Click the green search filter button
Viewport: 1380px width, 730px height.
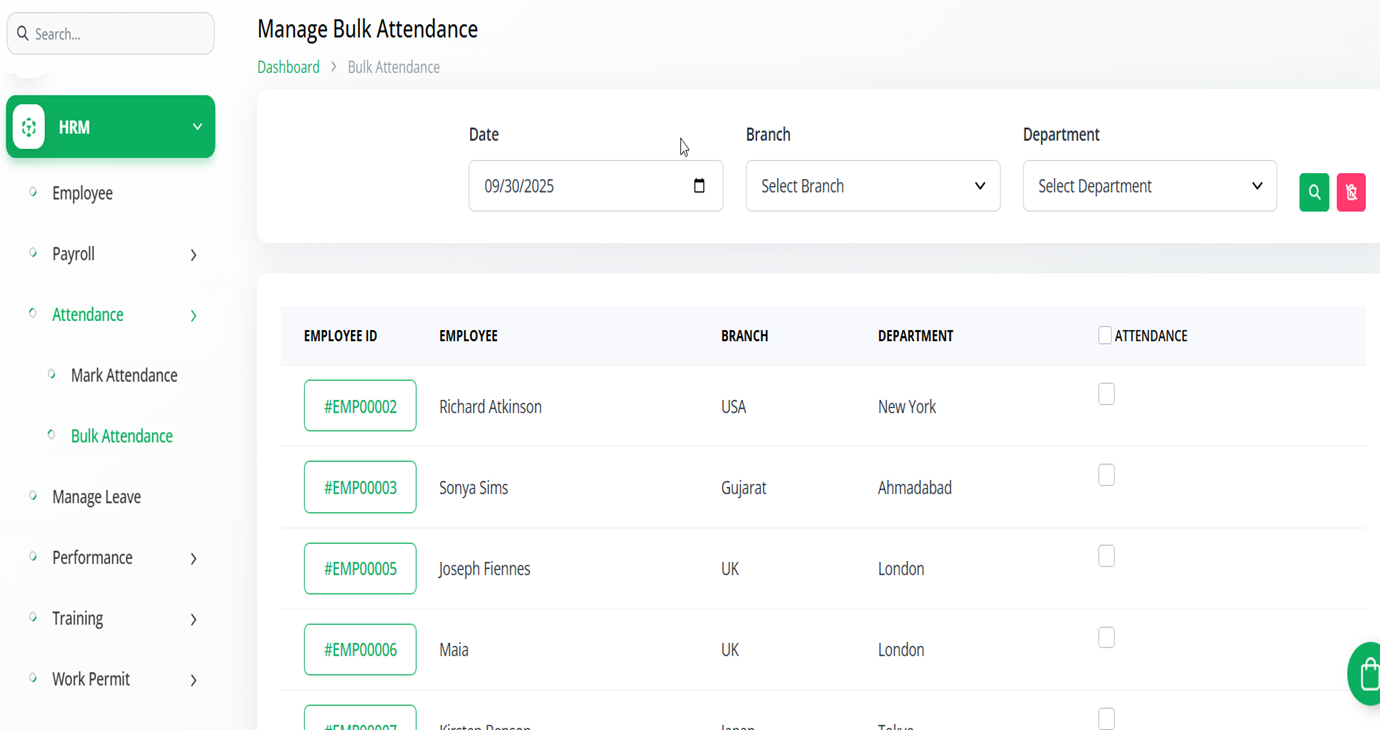coord(1314,192)
